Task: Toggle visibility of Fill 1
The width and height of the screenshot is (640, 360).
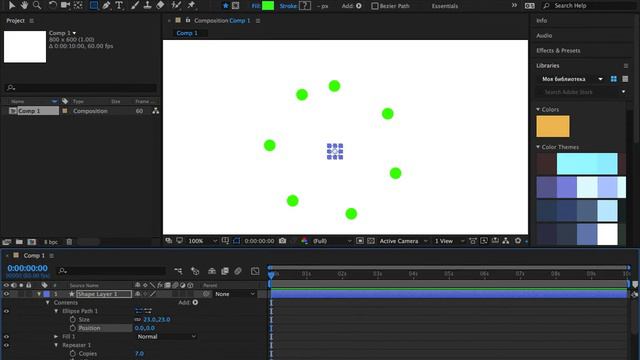Action: click(6, 337)
